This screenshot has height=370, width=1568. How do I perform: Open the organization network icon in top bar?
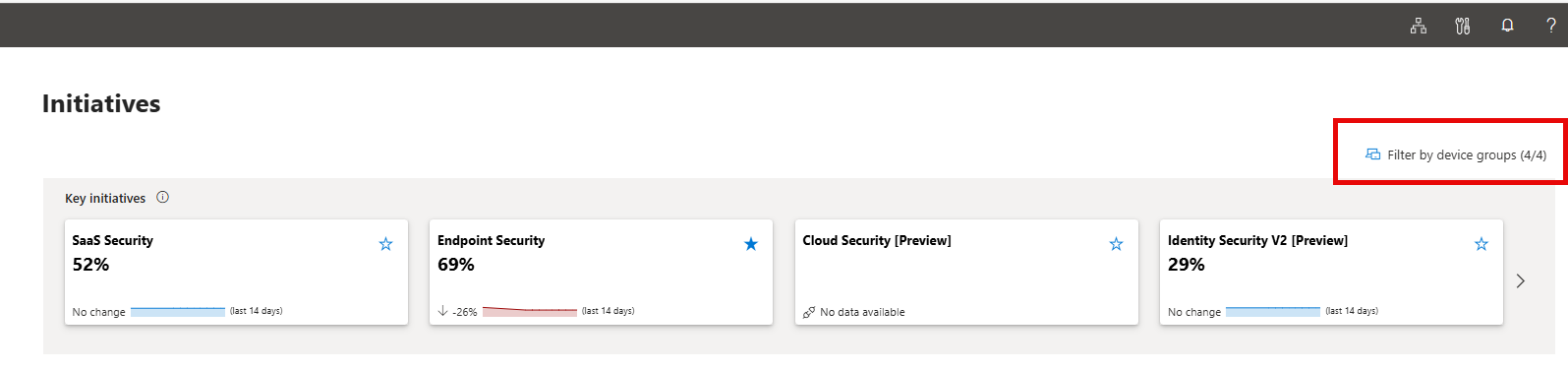1418,26
